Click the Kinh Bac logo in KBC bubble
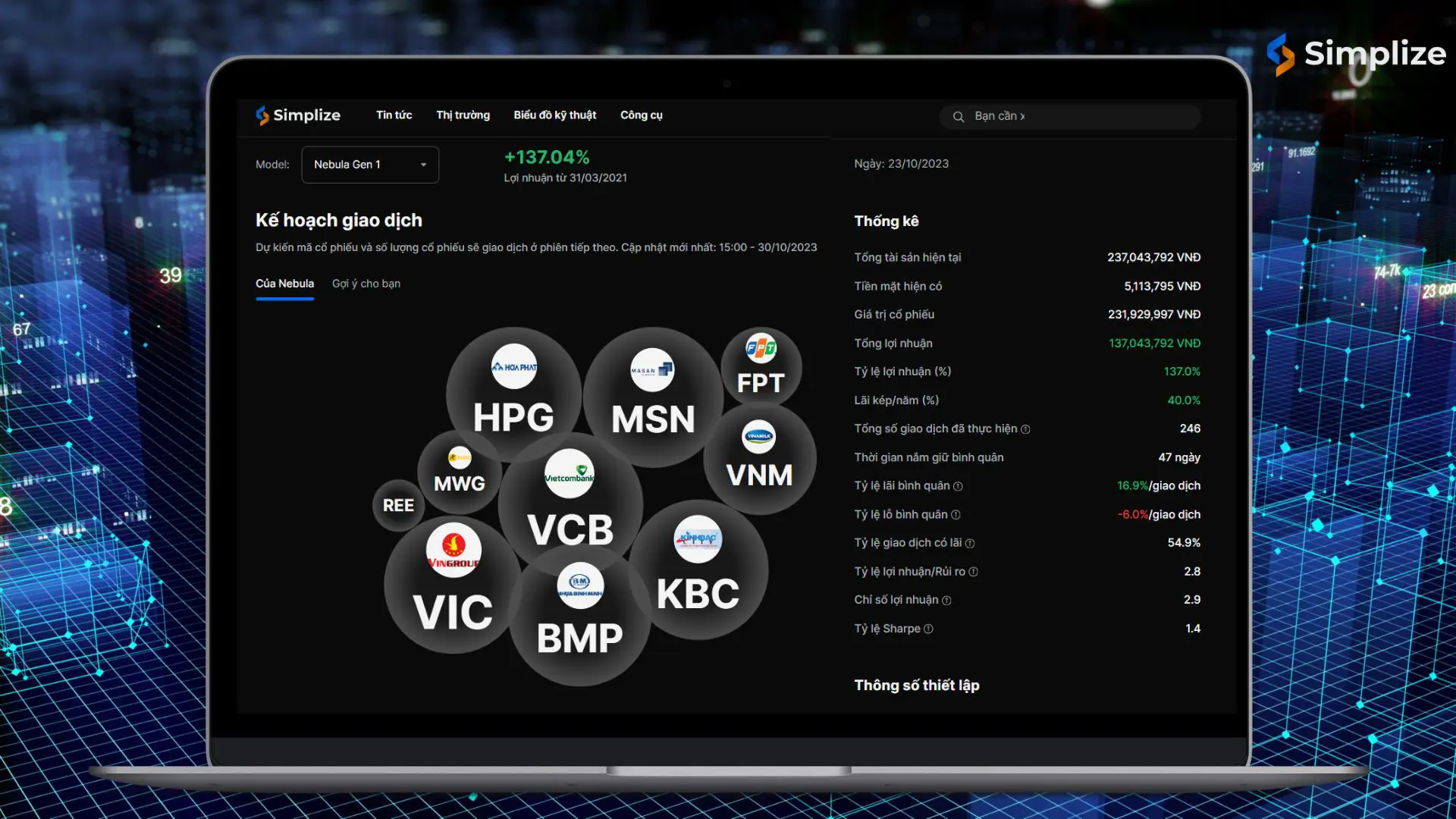Screen dimensions: 1456x819 click(x=698, y=539)
